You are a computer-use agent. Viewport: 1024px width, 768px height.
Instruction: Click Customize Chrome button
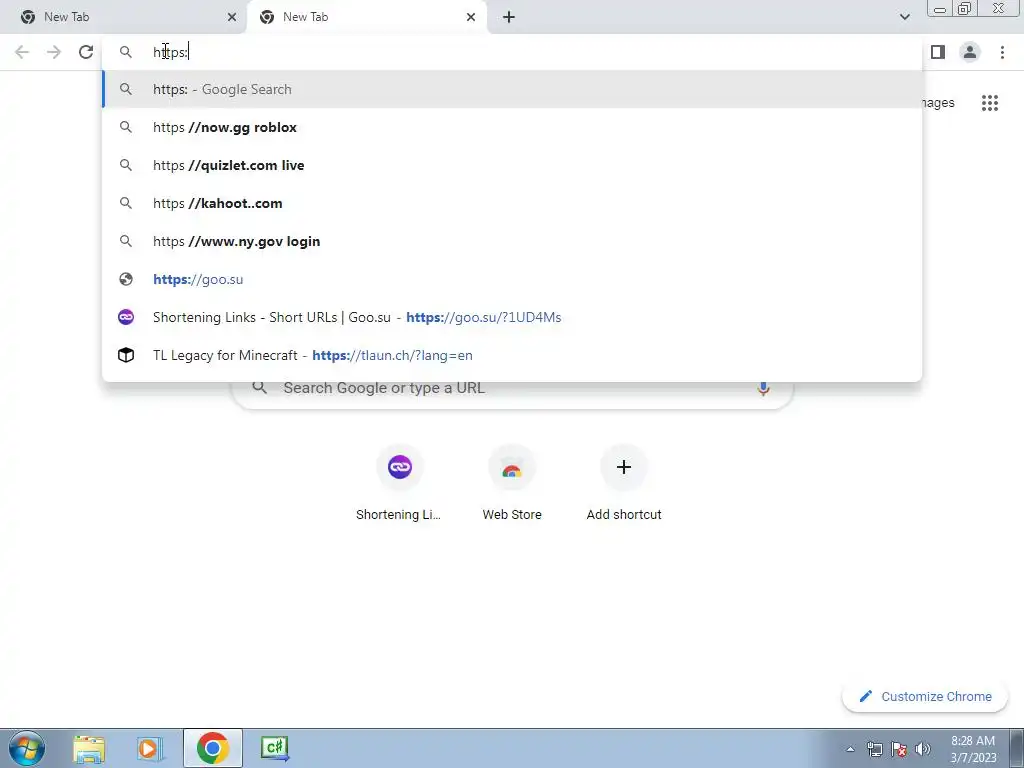coord(925,697)
